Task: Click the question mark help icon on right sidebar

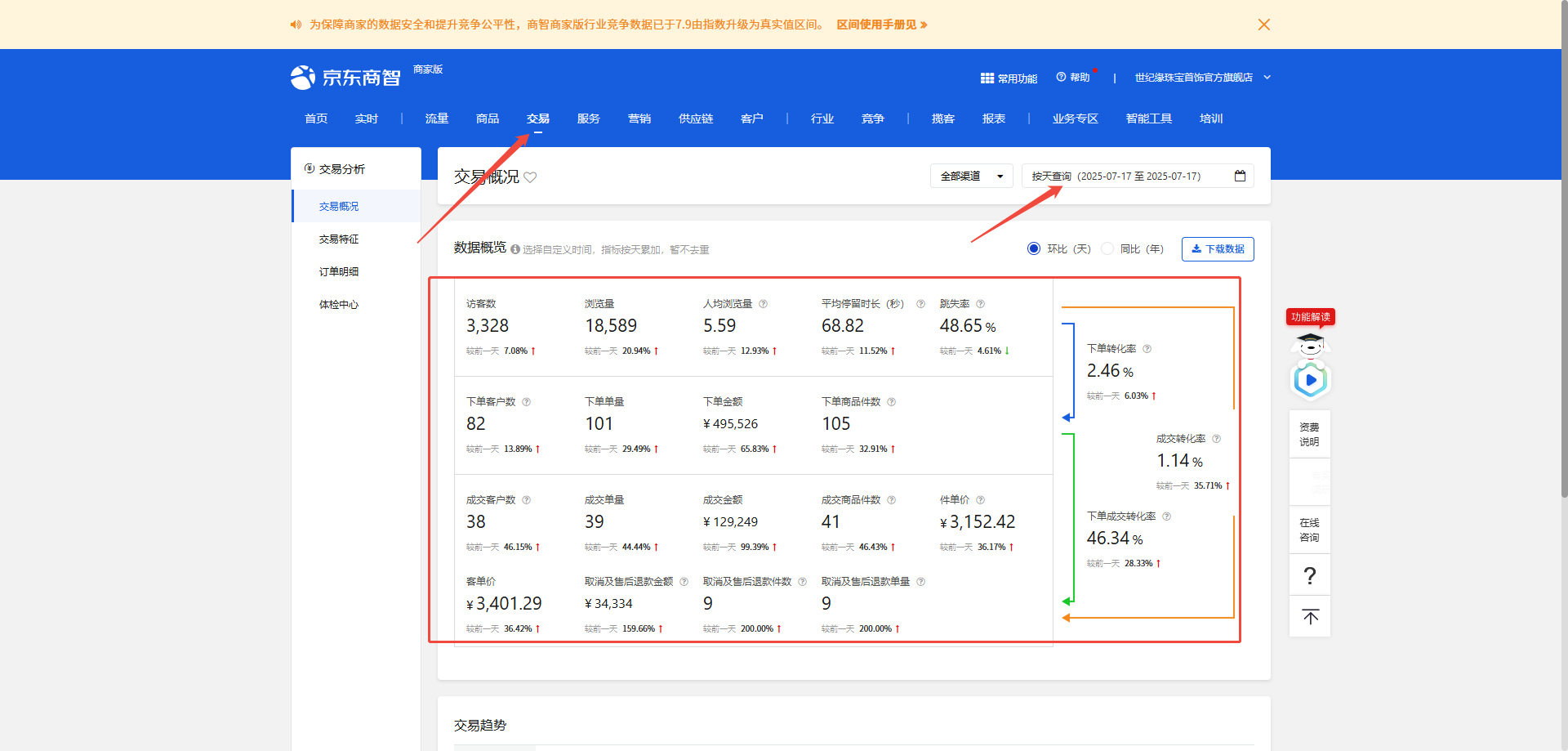Action: (x=1310, y=576)
